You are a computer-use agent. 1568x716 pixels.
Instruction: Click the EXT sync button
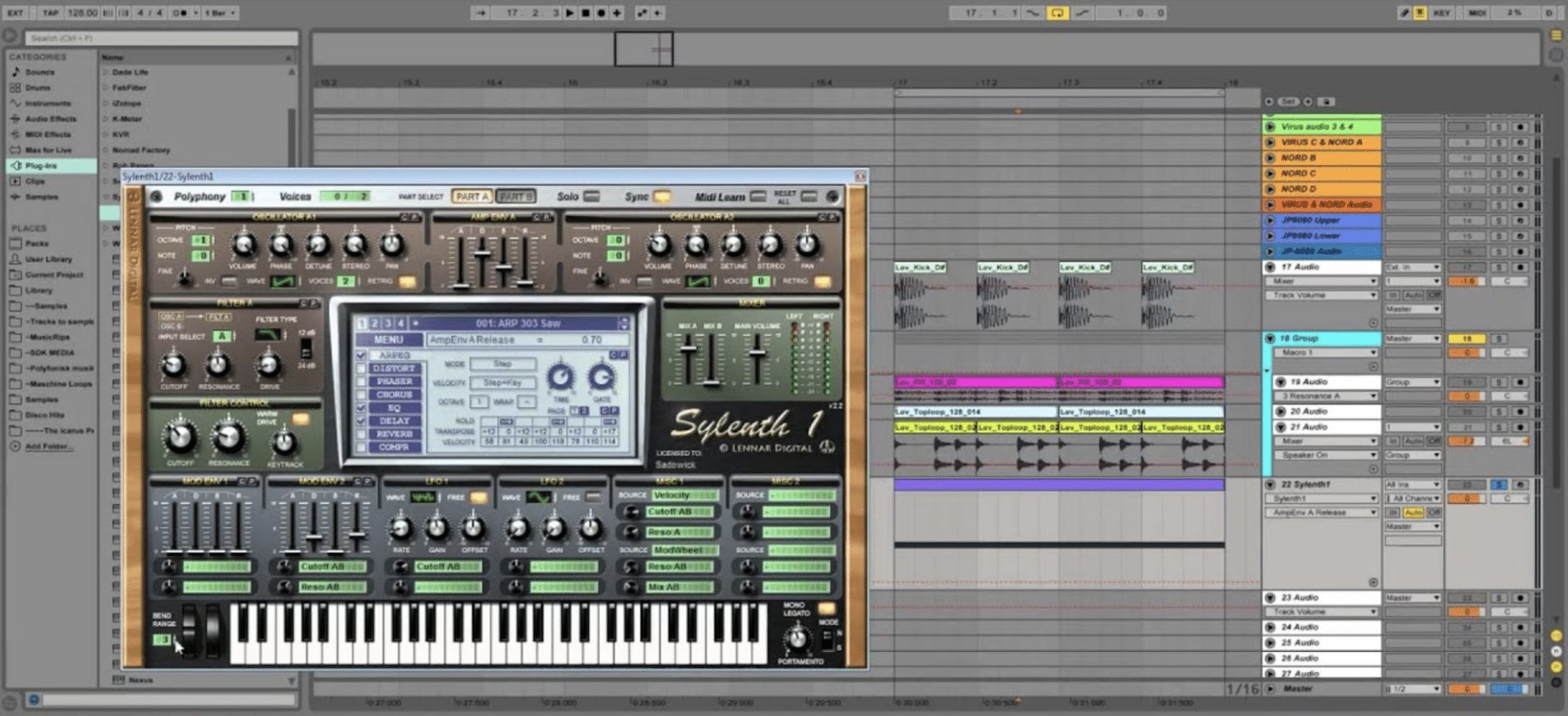pyautogui.click(x=16, y=13)
